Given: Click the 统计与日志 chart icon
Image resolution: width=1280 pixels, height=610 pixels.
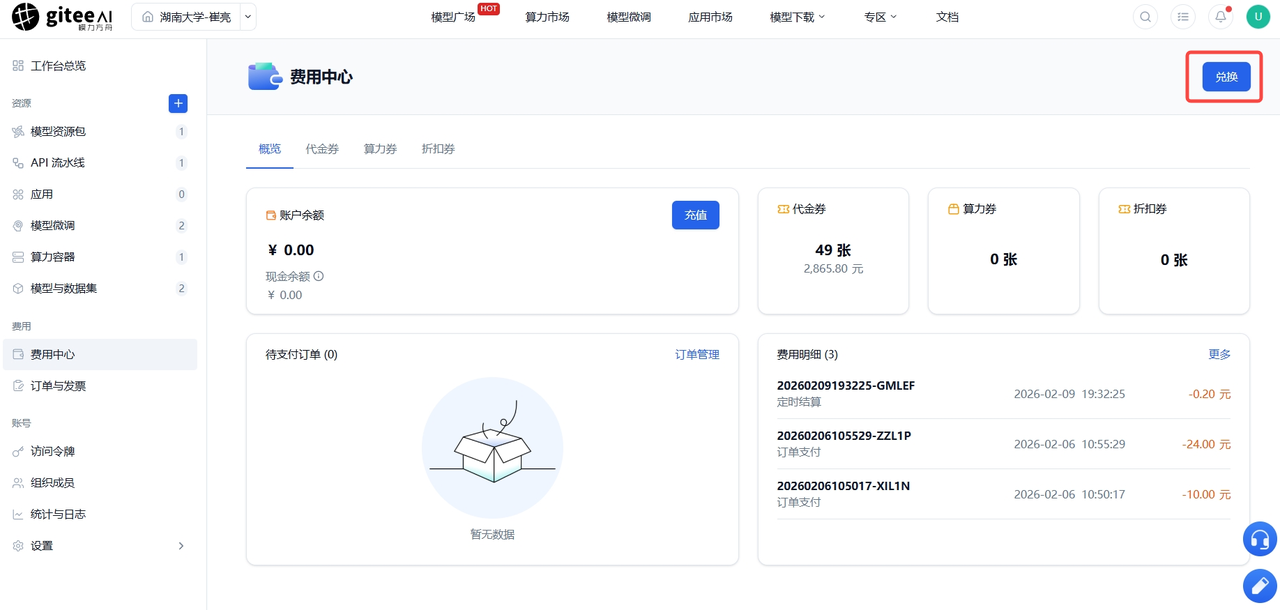Looking at the screenshot, I should click(18, 514).
